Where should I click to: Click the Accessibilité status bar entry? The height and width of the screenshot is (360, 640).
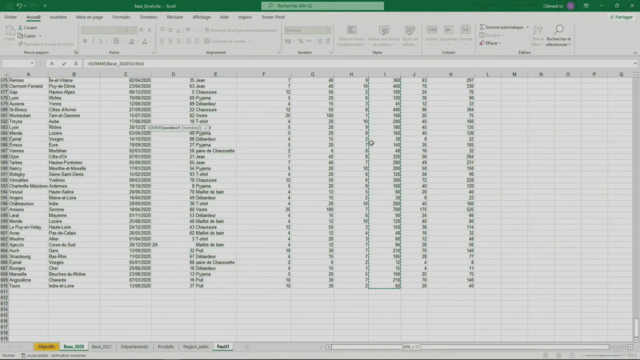(53, 356)
